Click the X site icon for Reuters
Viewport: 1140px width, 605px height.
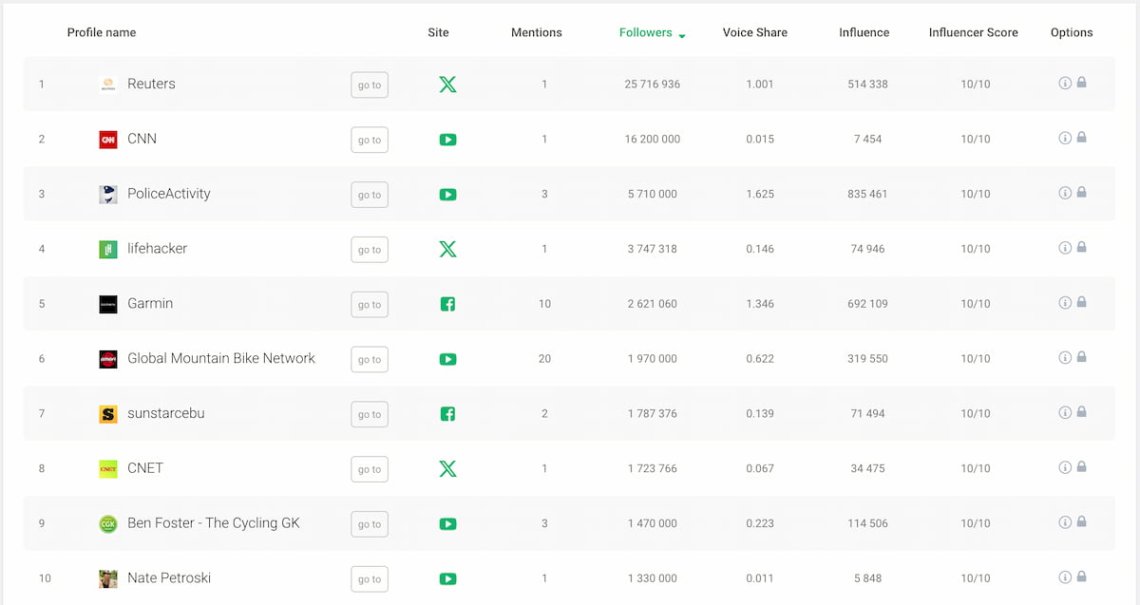tap(448, 84)
